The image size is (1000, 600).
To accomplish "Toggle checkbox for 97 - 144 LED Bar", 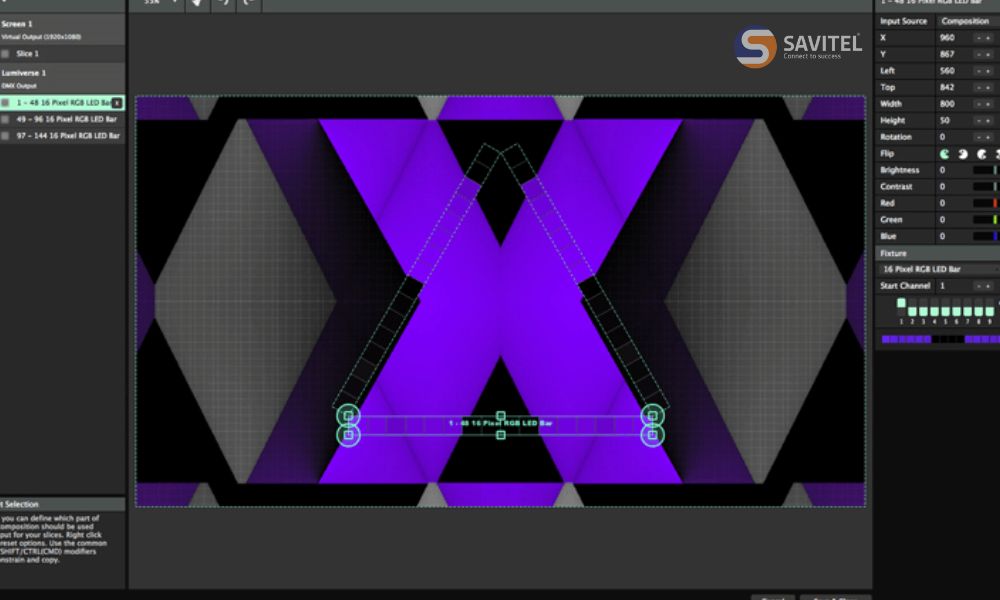I will point(6,135).
